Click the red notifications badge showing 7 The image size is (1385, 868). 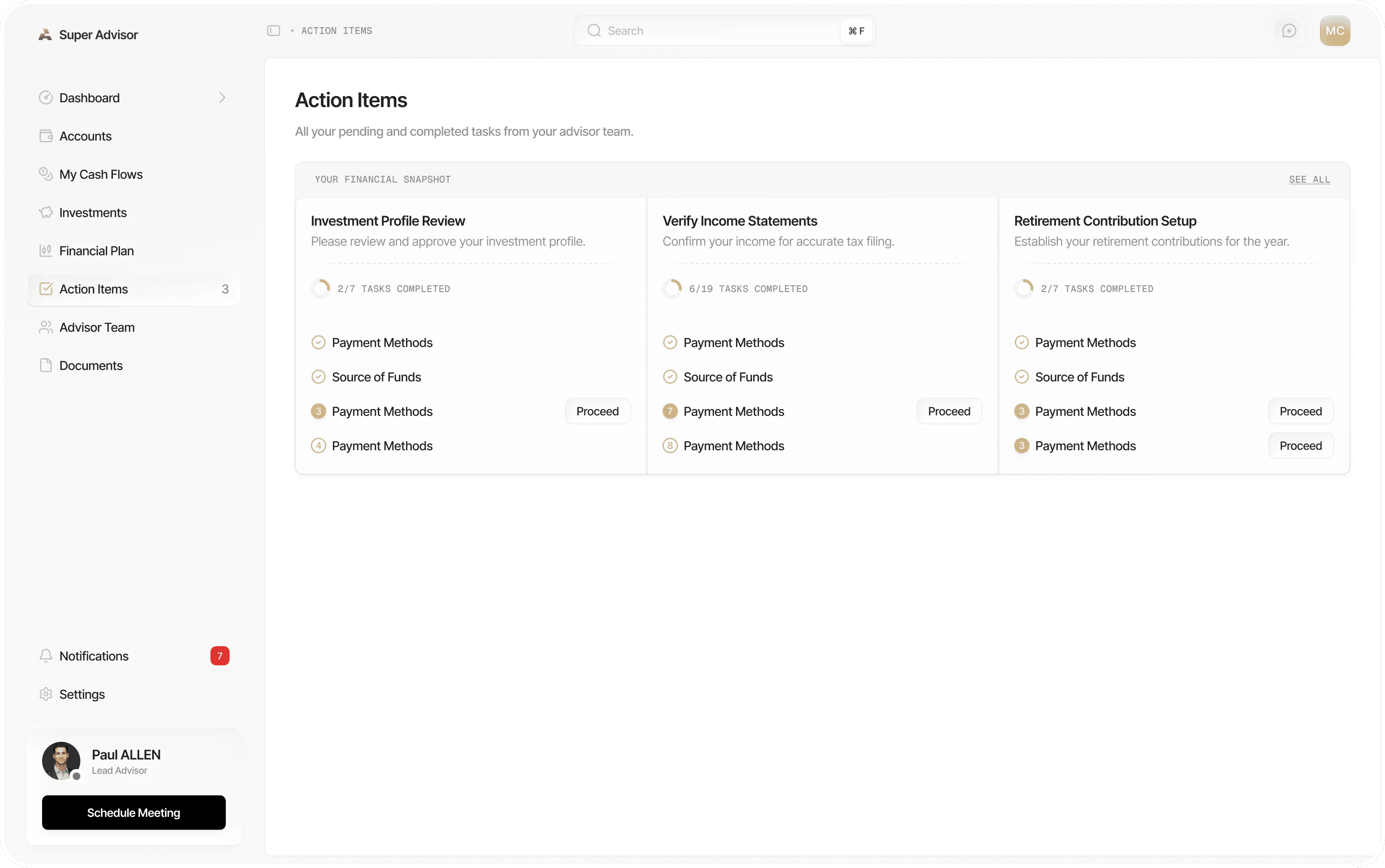(220, 656)
